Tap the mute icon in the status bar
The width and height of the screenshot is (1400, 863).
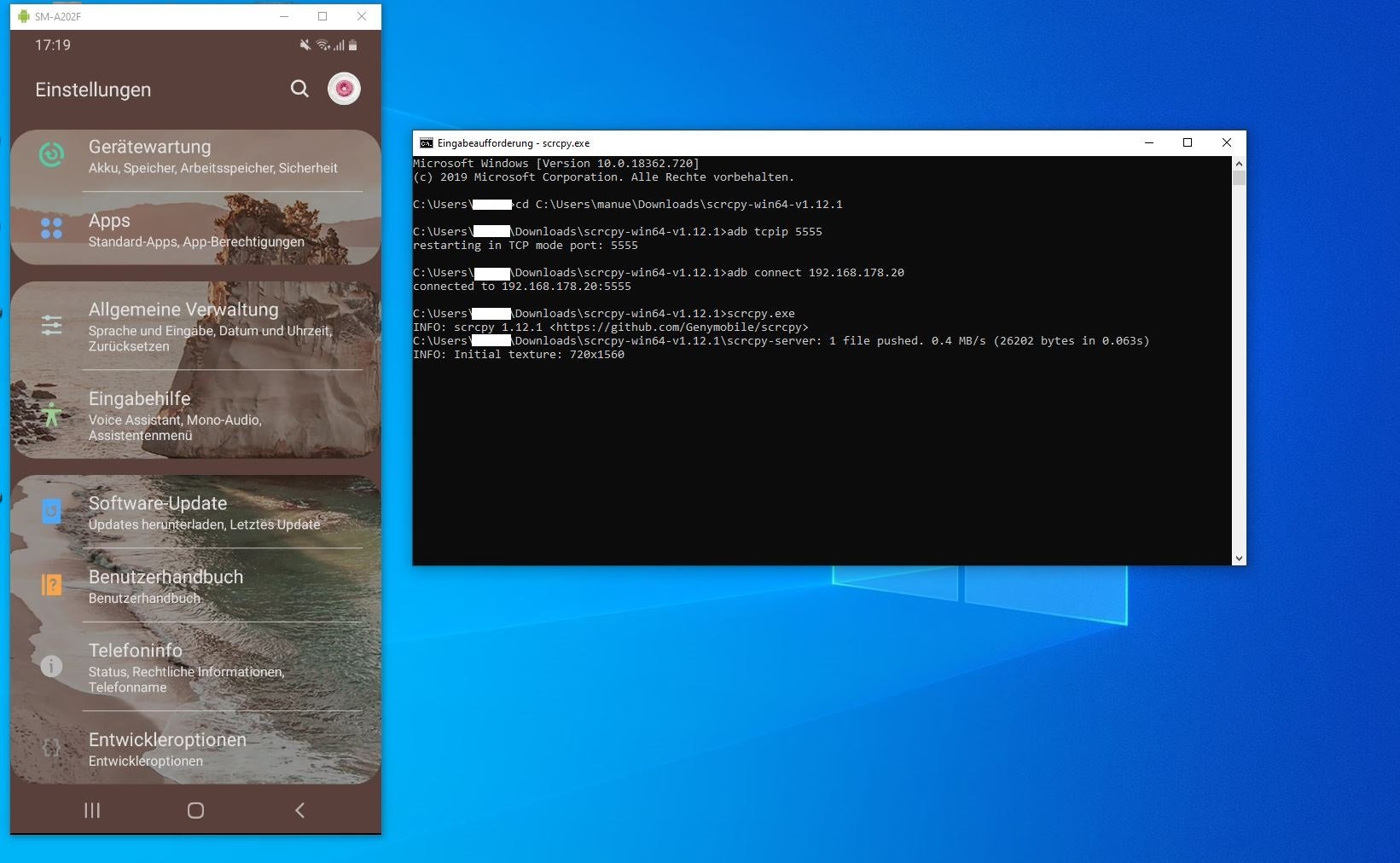pyautogui.click(x=305, y=44)
